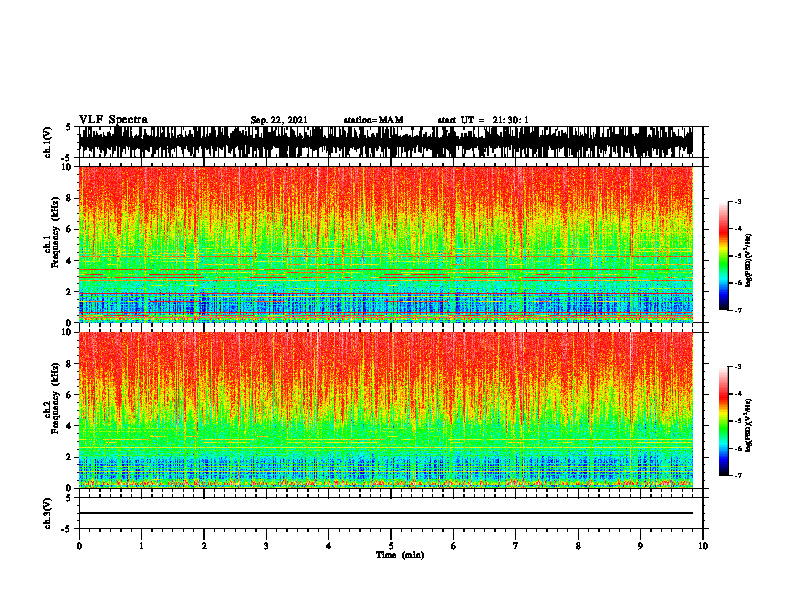
Task: Click the log(PSD) label beside ch.1 color bar
Action: point(749,261)
